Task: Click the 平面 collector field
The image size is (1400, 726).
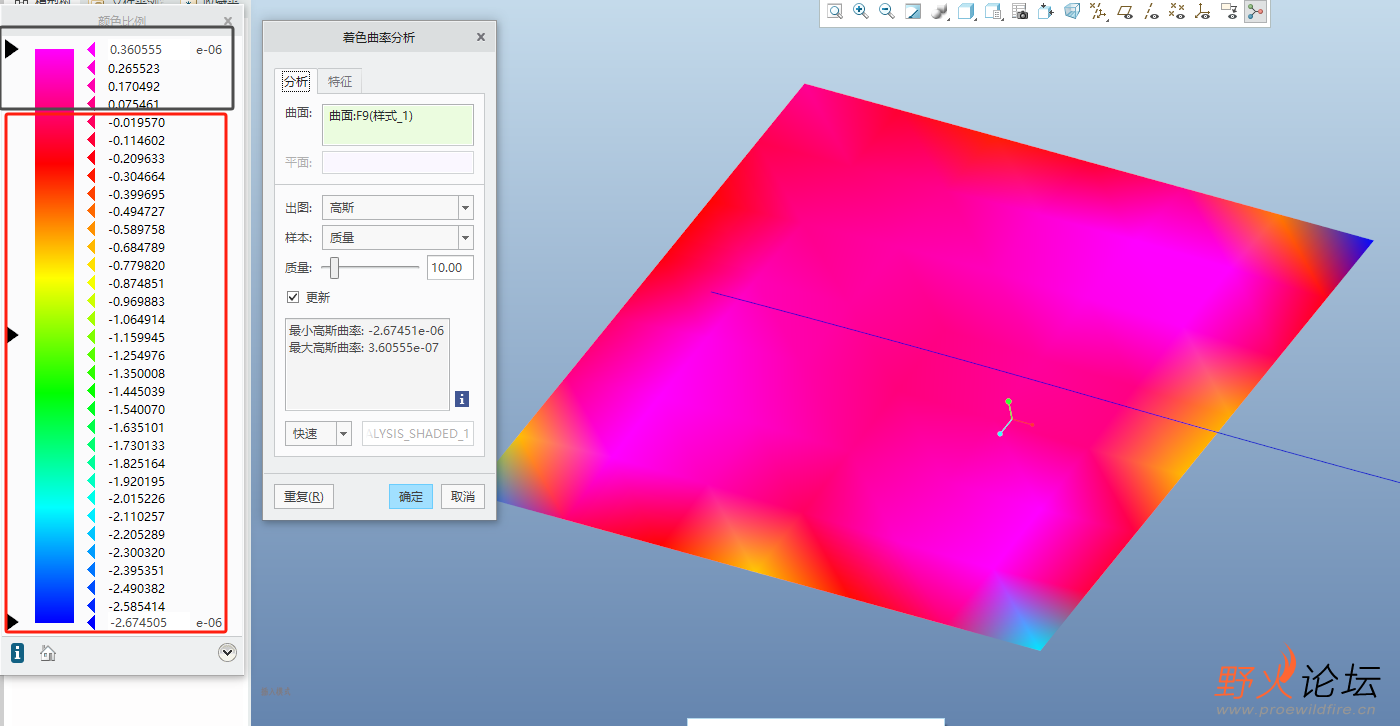Action: click(x=398, y=162)
